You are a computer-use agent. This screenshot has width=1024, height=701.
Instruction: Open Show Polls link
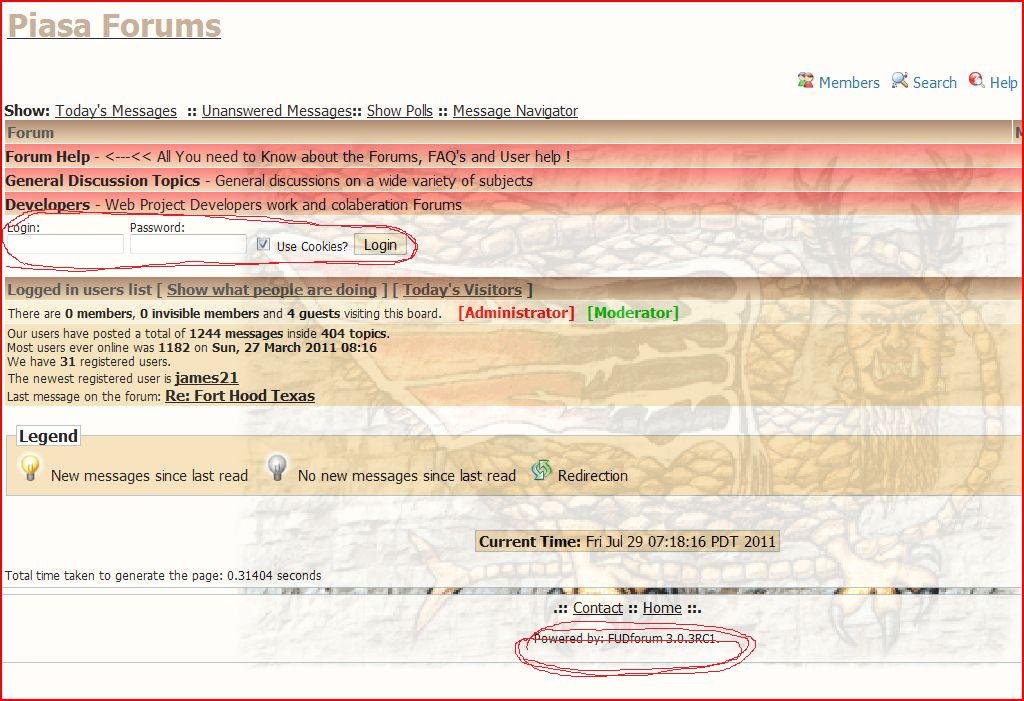click(x=400, y=111)
